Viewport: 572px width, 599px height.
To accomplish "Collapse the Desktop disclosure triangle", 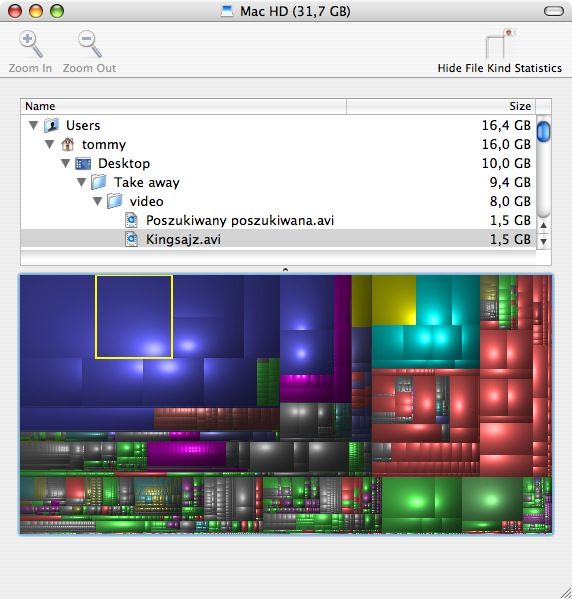I will 66,164.
